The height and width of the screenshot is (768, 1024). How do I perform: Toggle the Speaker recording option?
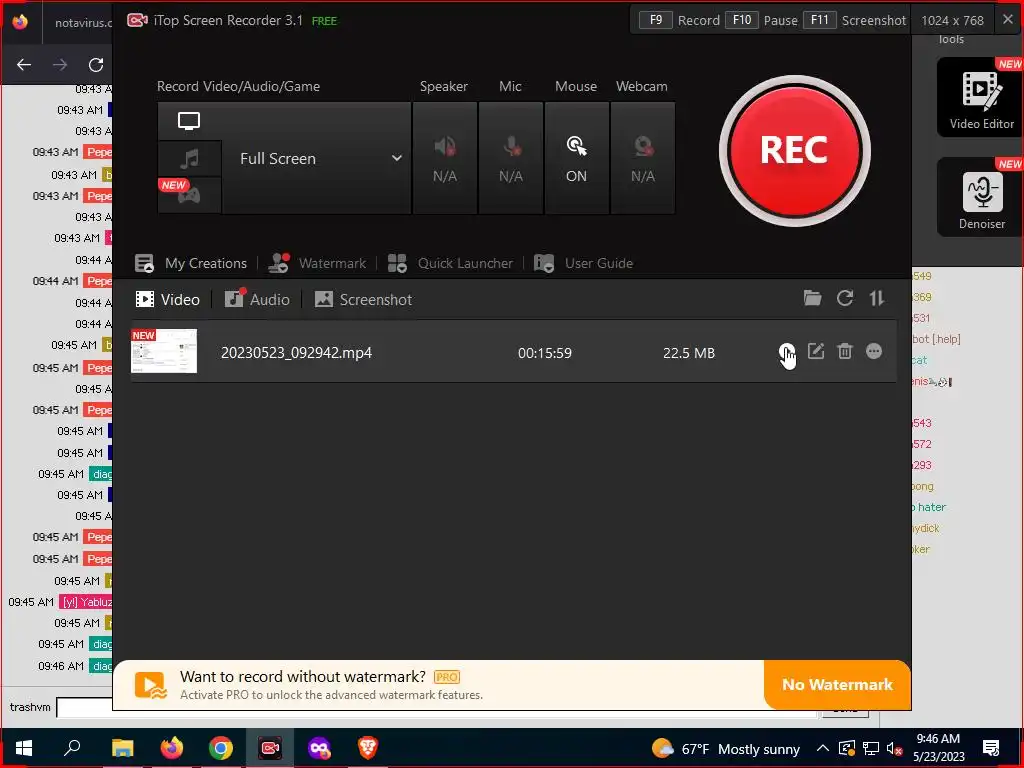point(445,158)
